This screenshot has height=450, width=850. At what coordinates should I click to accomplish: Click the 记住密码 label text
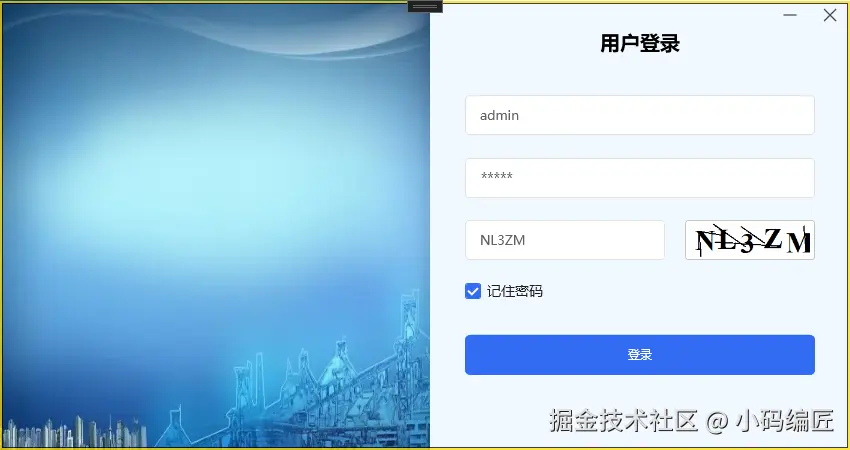tap(514, 292)
